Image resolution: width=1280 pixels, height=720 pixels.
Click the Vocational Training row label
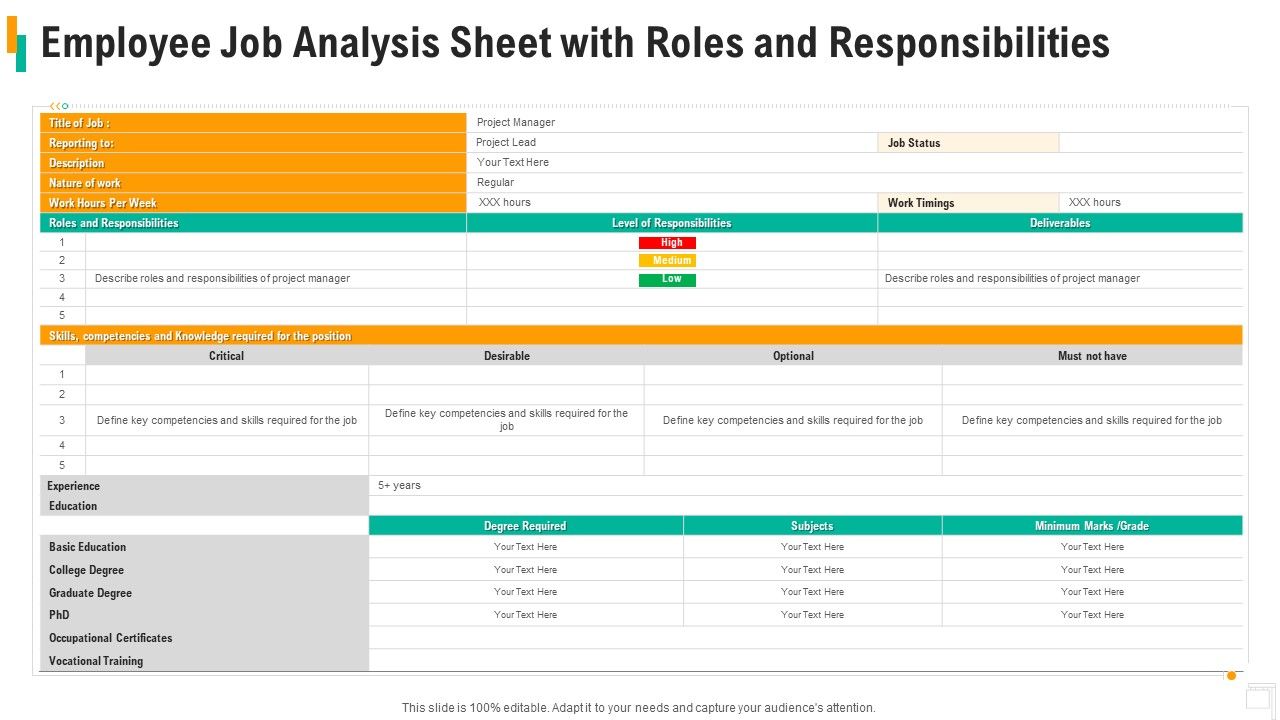pos(204,661)
